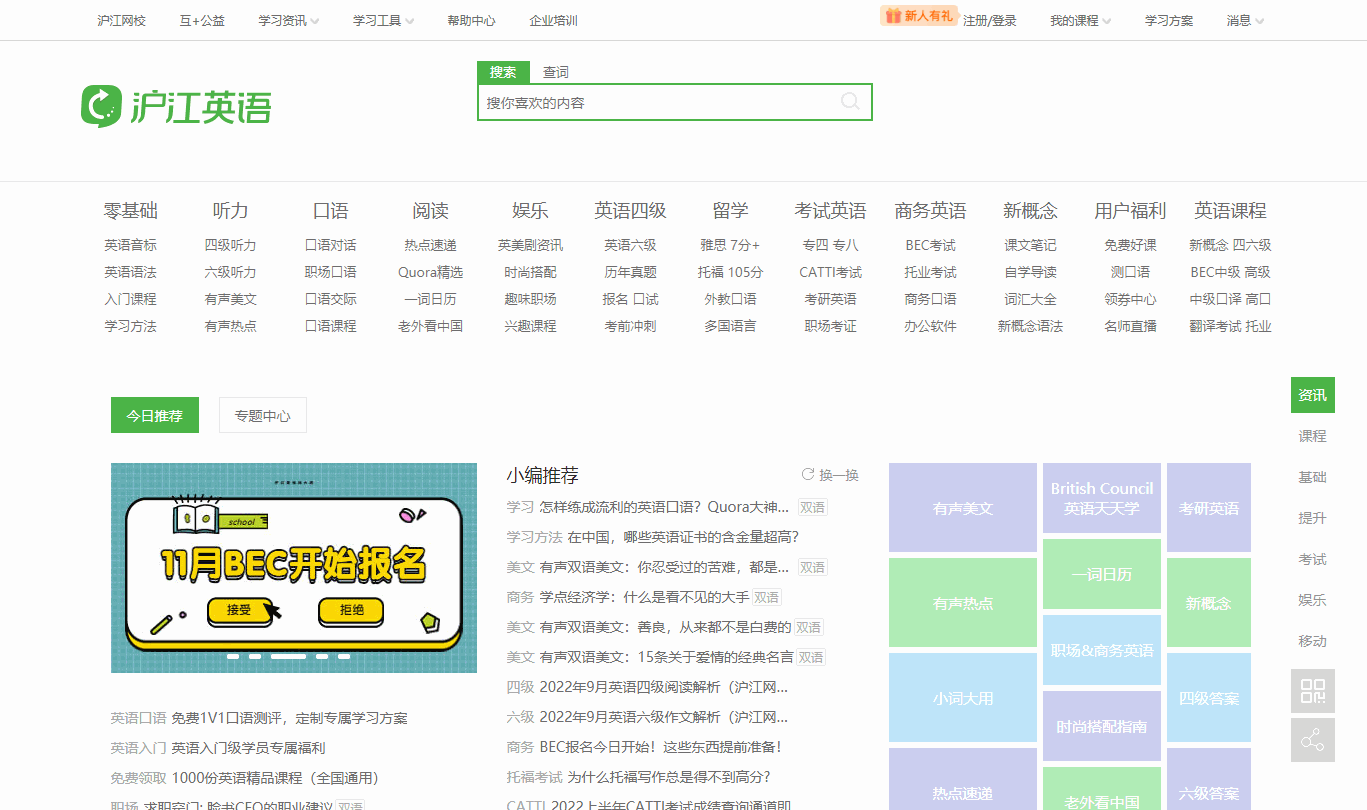Open 互+公益 in top navigation

pyautogui.click(x=202, y=20)
